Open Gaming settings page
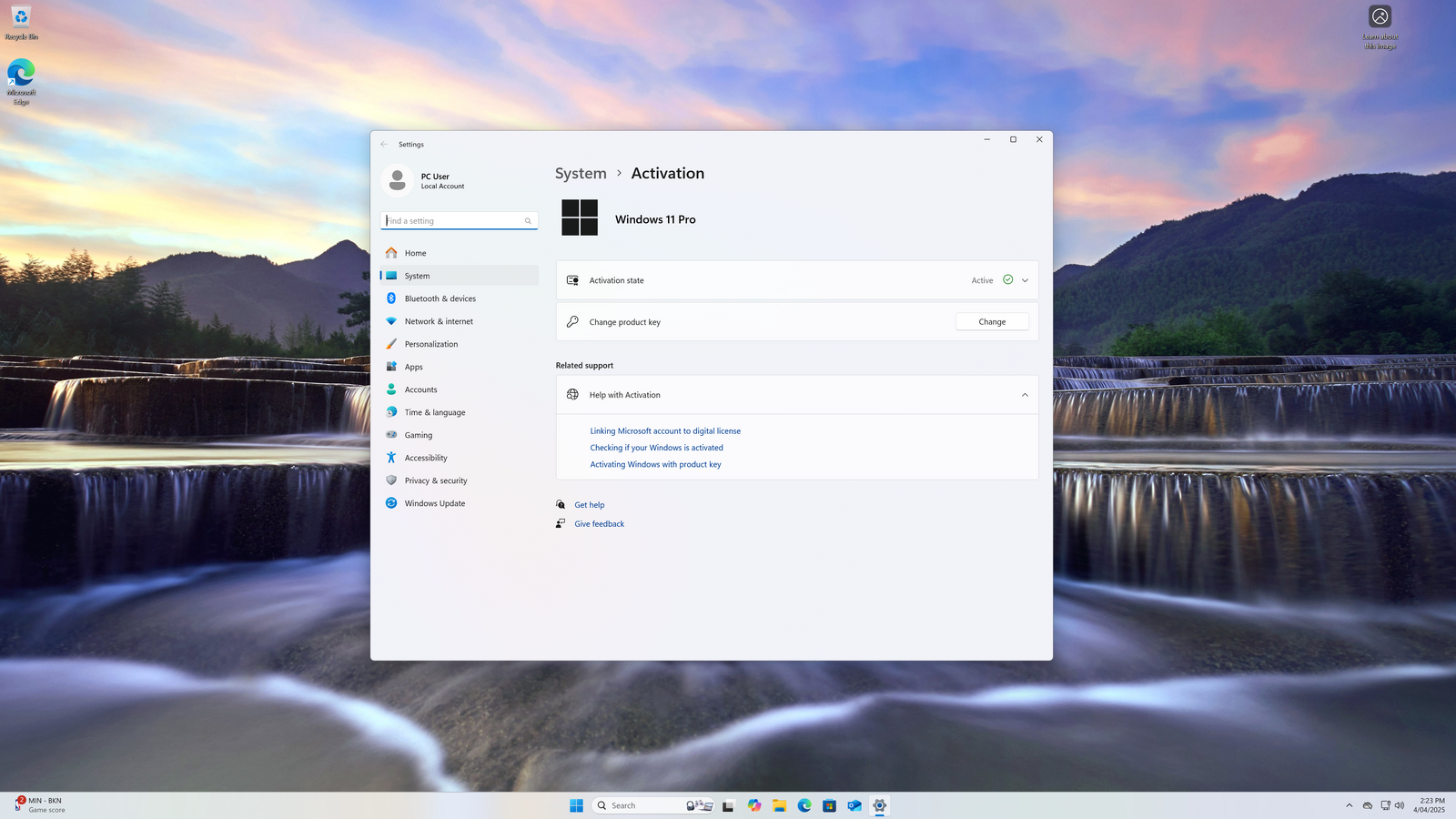Image resolution: width=1456 pixels, height=819 pixels. click(459, 435)
